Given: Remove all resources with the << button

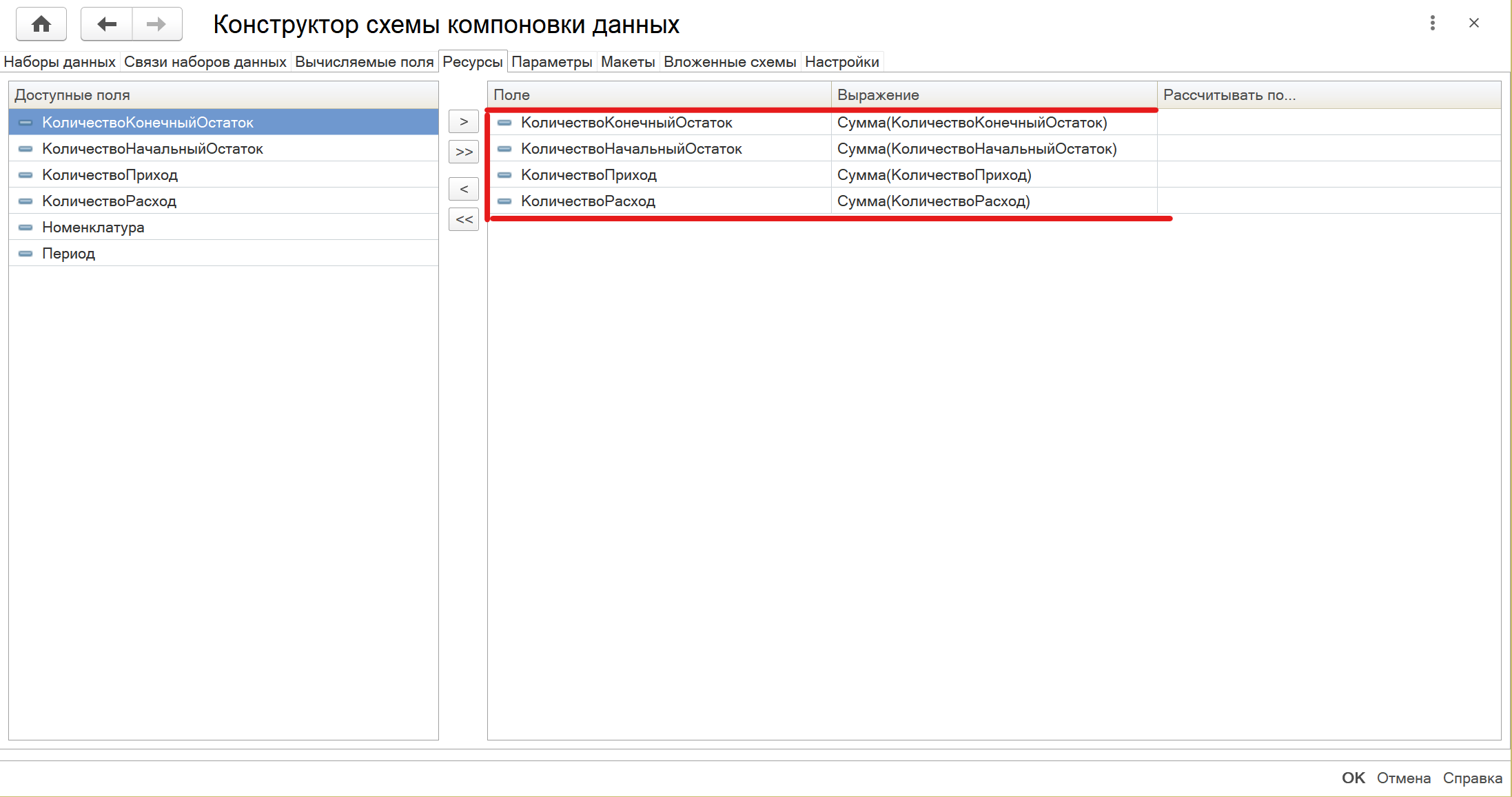Looking at the screenshot, I should click(x=464, y=219).
